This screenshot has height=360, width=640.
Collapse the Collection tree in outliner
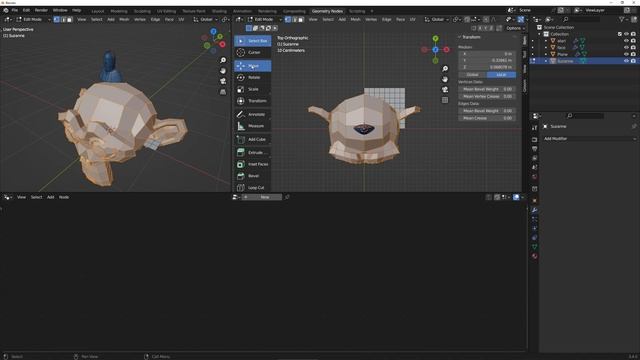tap(539, 34)
